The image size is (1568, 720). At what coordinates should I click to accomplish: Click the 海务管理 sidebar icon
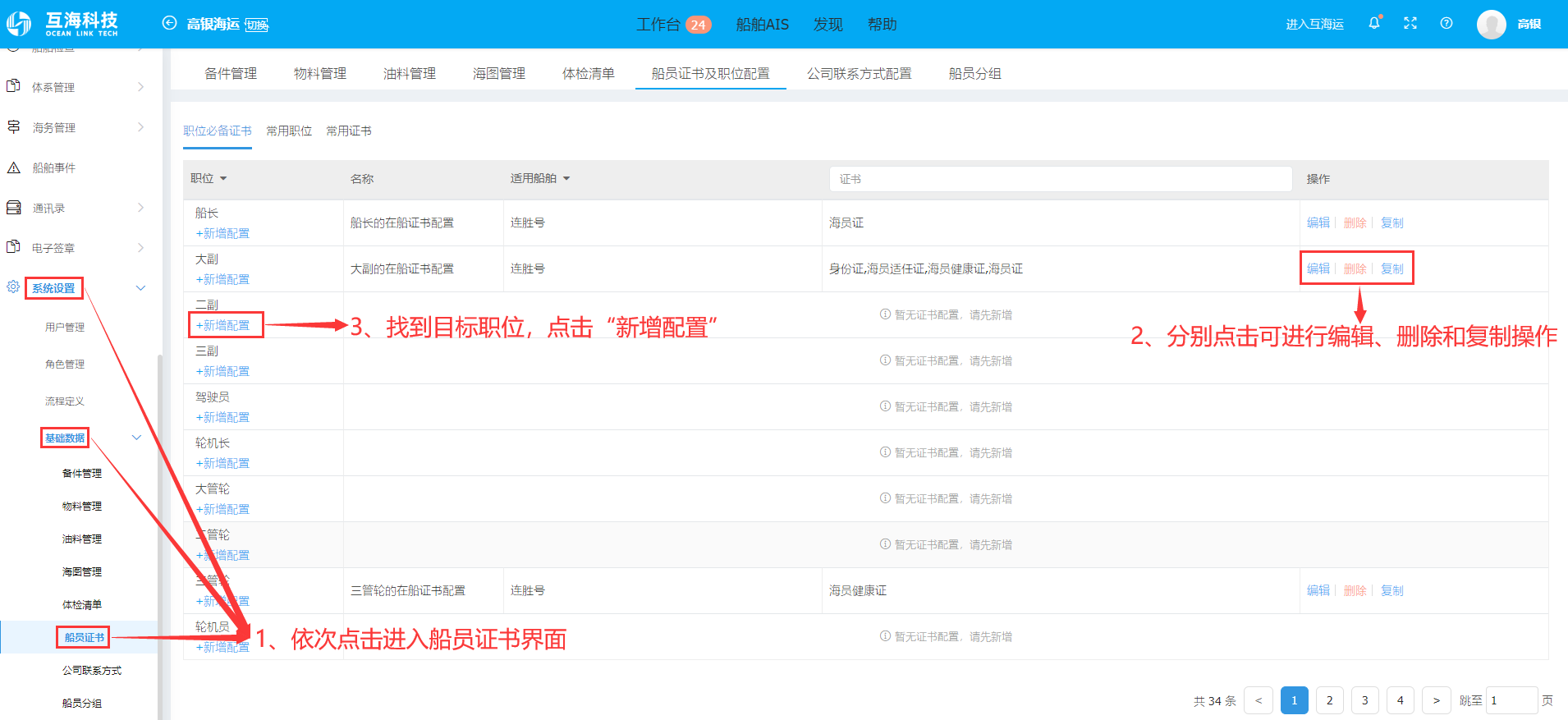pos(13,126)
